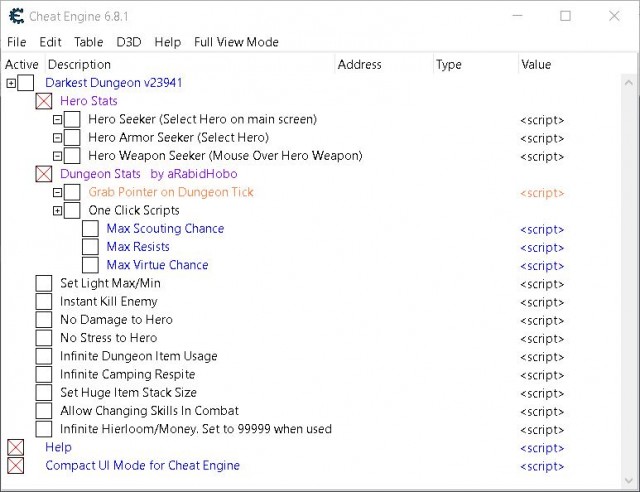The height and width of the screenshot is (492, 640).
Task: Expand the One Click Scripts group
Action: pyautogui.click(x=58, y=211)
